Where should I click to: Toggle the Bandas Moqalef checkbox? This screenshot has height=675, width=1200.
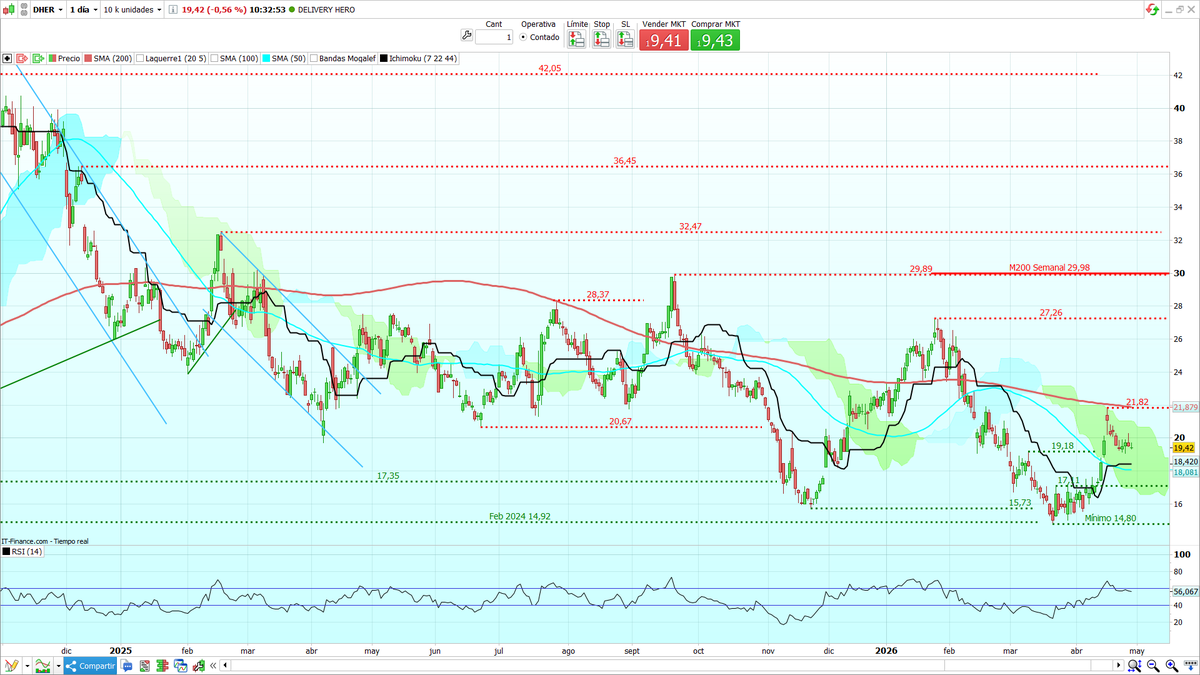click(313, 58)
